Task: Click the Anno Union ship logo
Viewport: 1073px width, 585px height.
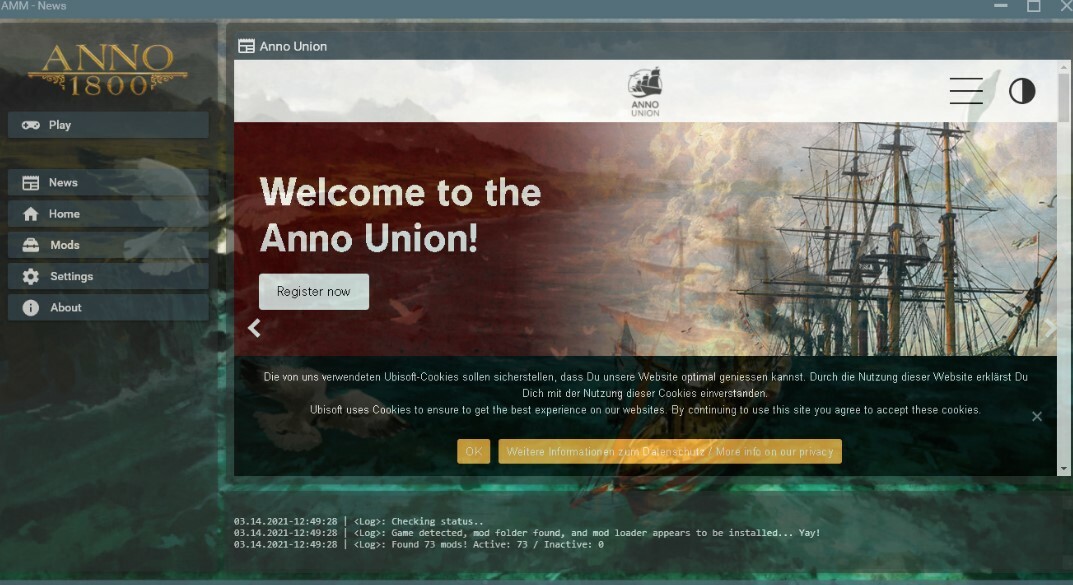Action: point(645,92)
